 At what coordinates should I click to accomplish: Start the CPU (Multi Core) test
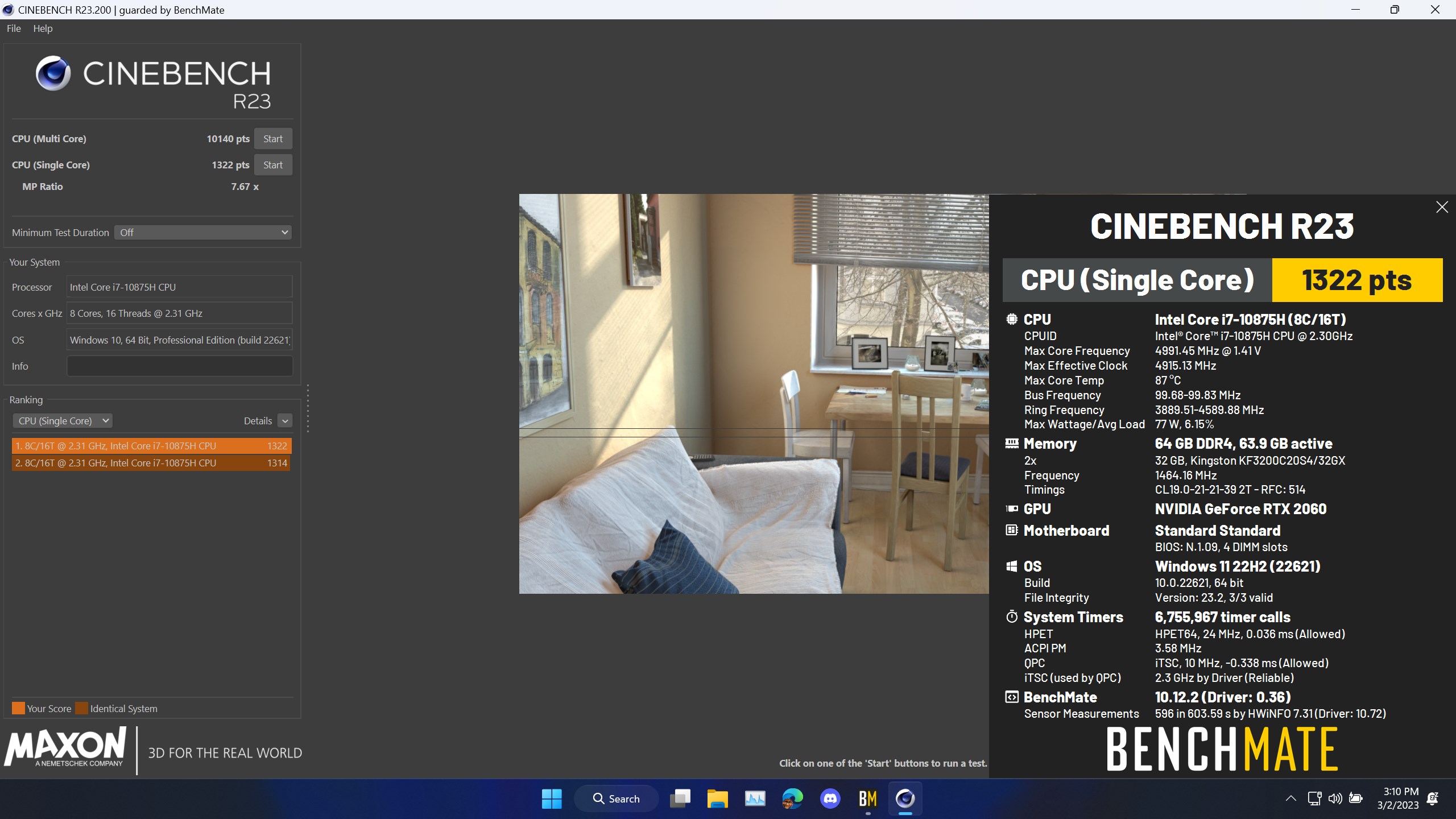point(273,139)
